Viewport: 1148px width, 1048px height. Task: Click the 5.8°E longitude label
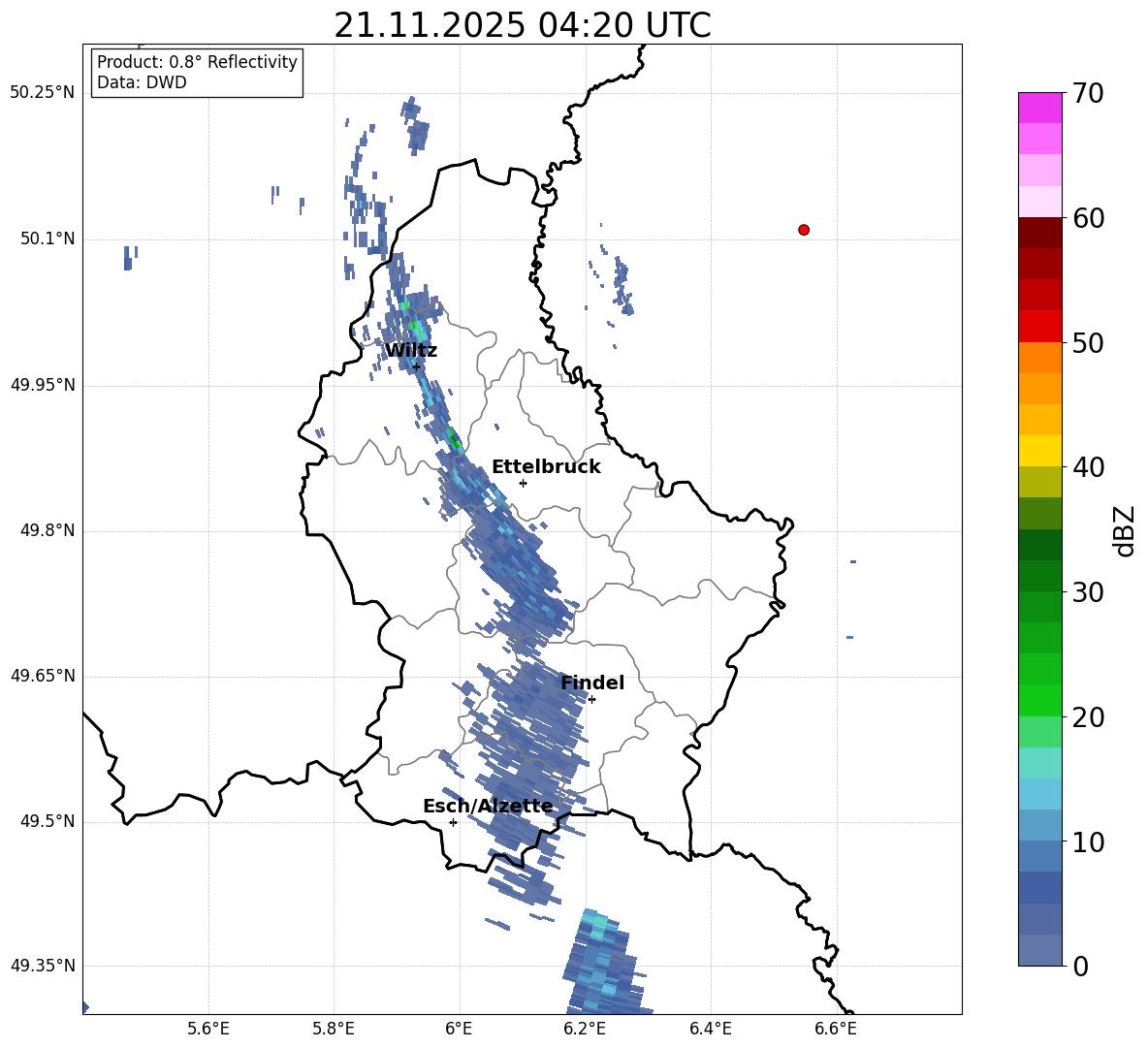[334, 1029]
